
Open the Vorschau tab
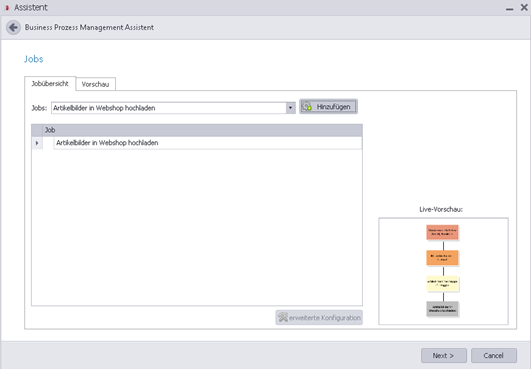[x=95, y=84]
